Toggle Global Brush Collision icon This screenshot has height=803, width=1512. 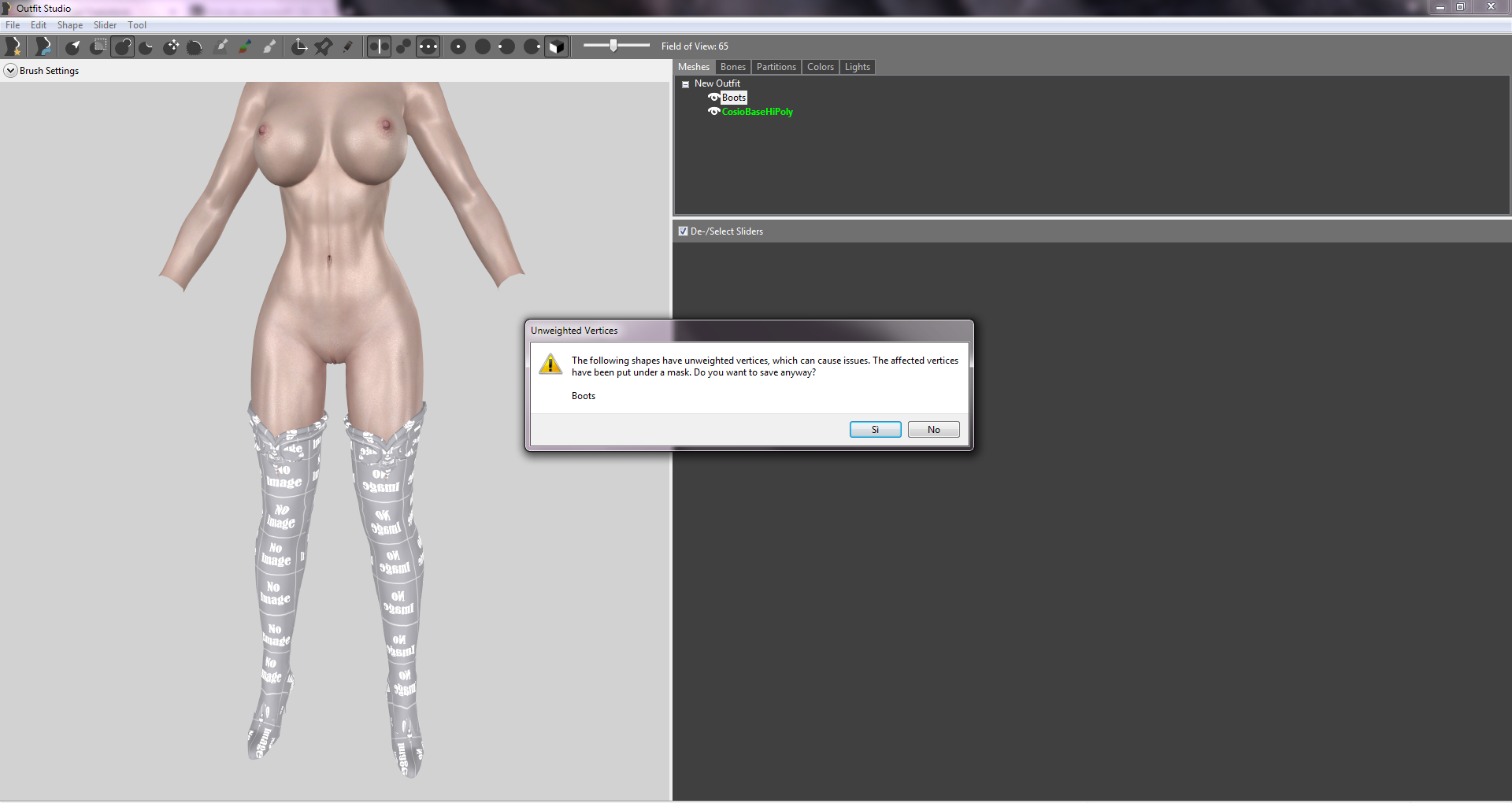click(428, 46)
